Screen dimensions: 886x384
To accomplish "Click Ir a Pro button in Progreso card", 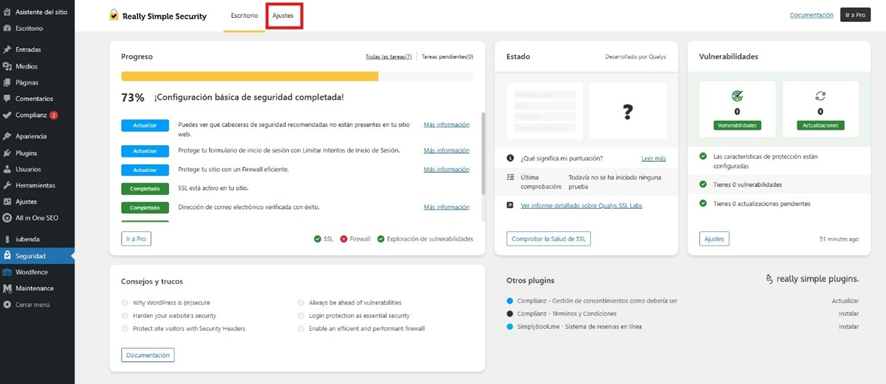I will (x=136, y=239).
